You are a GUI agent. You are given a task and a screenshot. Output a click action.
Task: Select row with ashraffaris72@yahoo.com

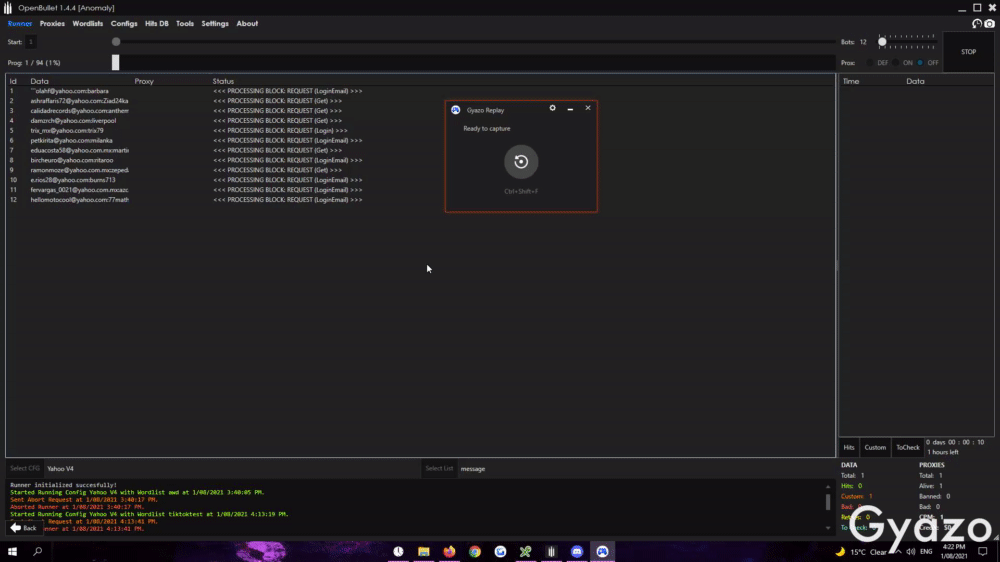pos(420,101)
